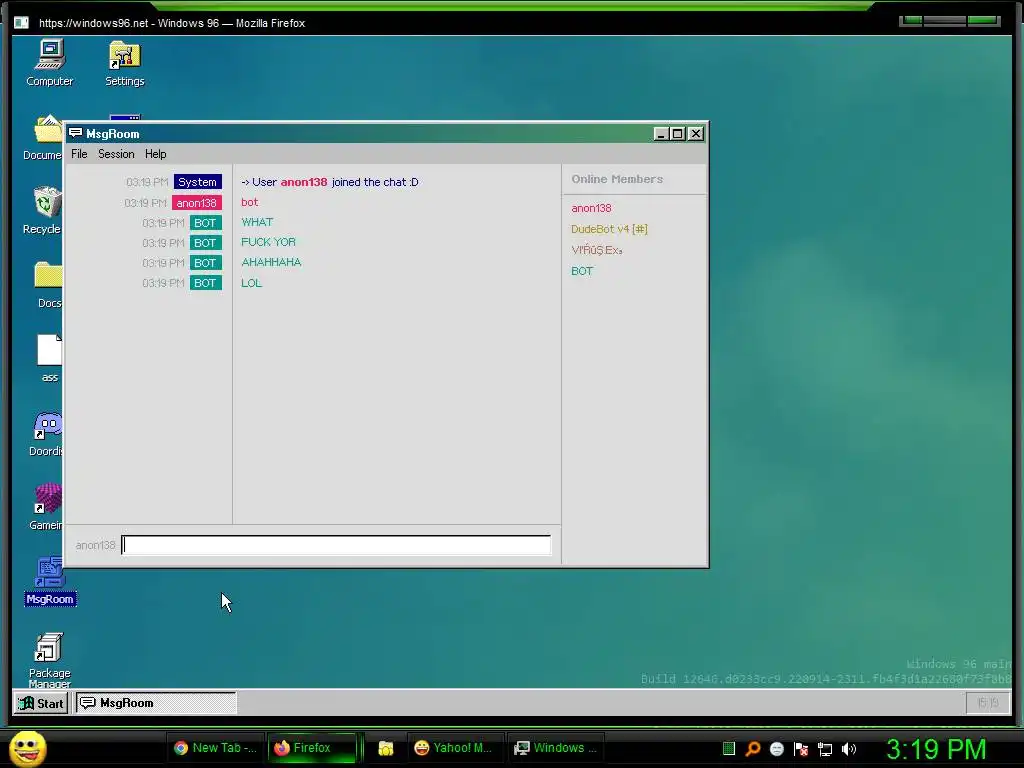Select anon138 in Online Members
Screen dimensions: 1024x768
tap(591, 208)
